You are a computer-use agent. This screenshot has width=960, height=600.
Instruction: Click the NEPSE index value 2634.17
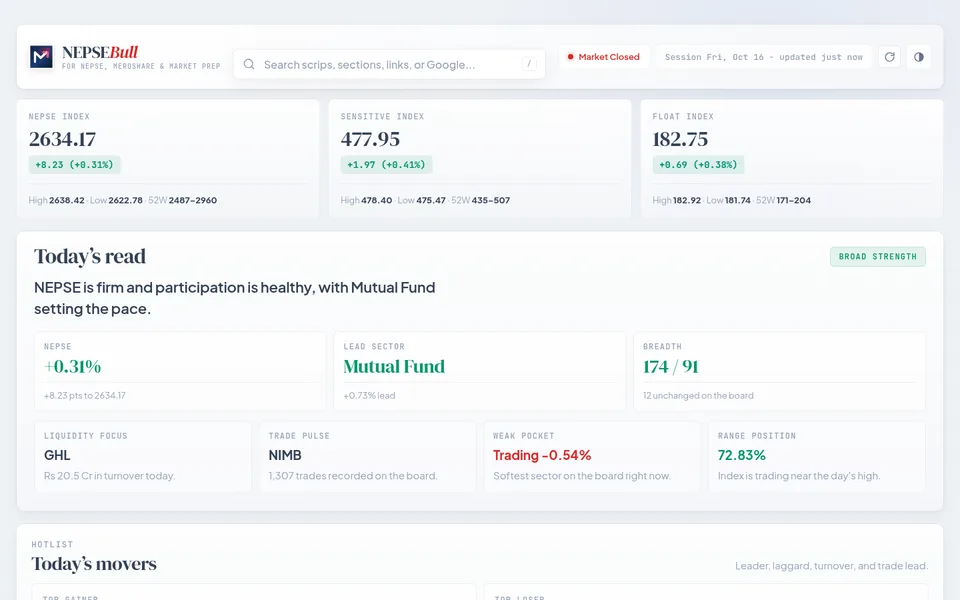tap(62, 140)
